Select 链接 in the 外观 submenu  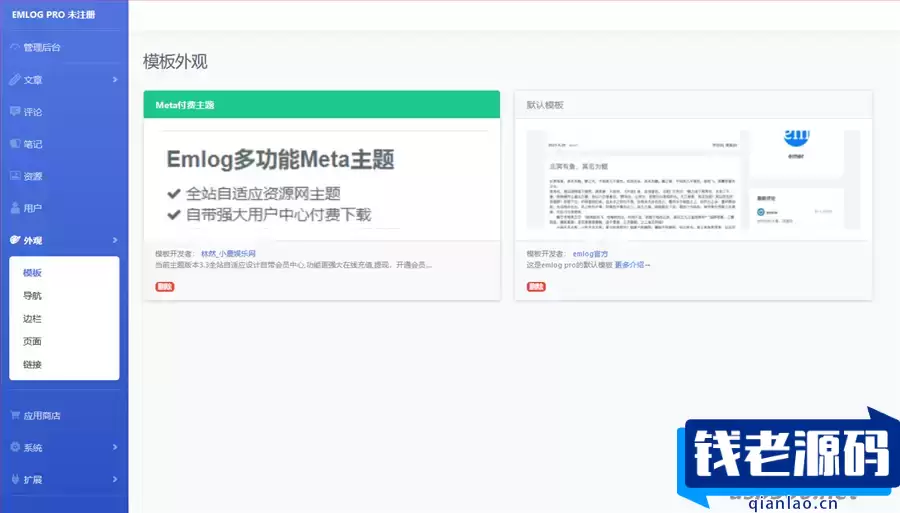[x=32, y=364]
